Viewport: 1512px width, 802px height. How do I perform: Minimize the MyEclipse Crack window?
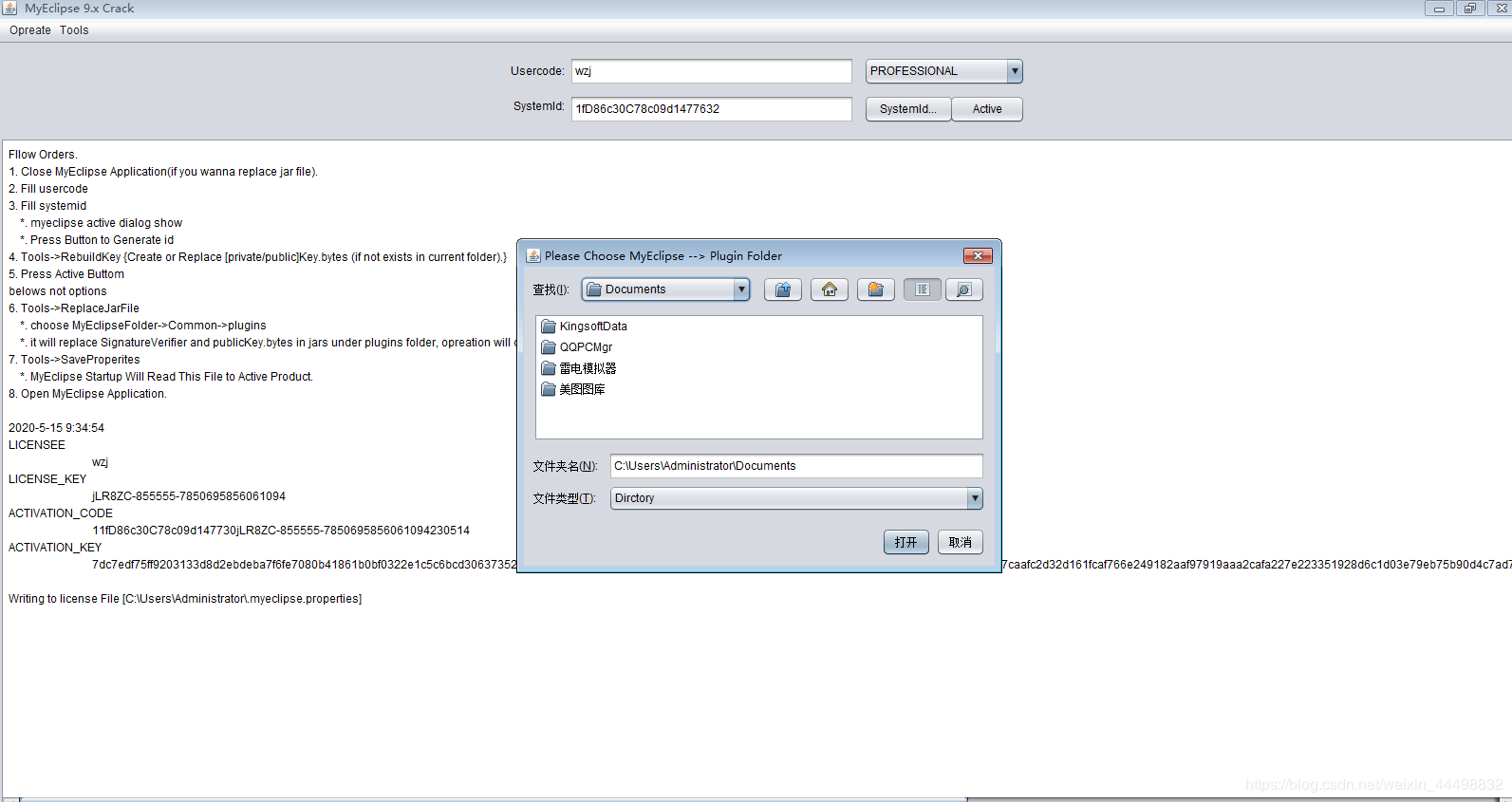coord(1439,9)
